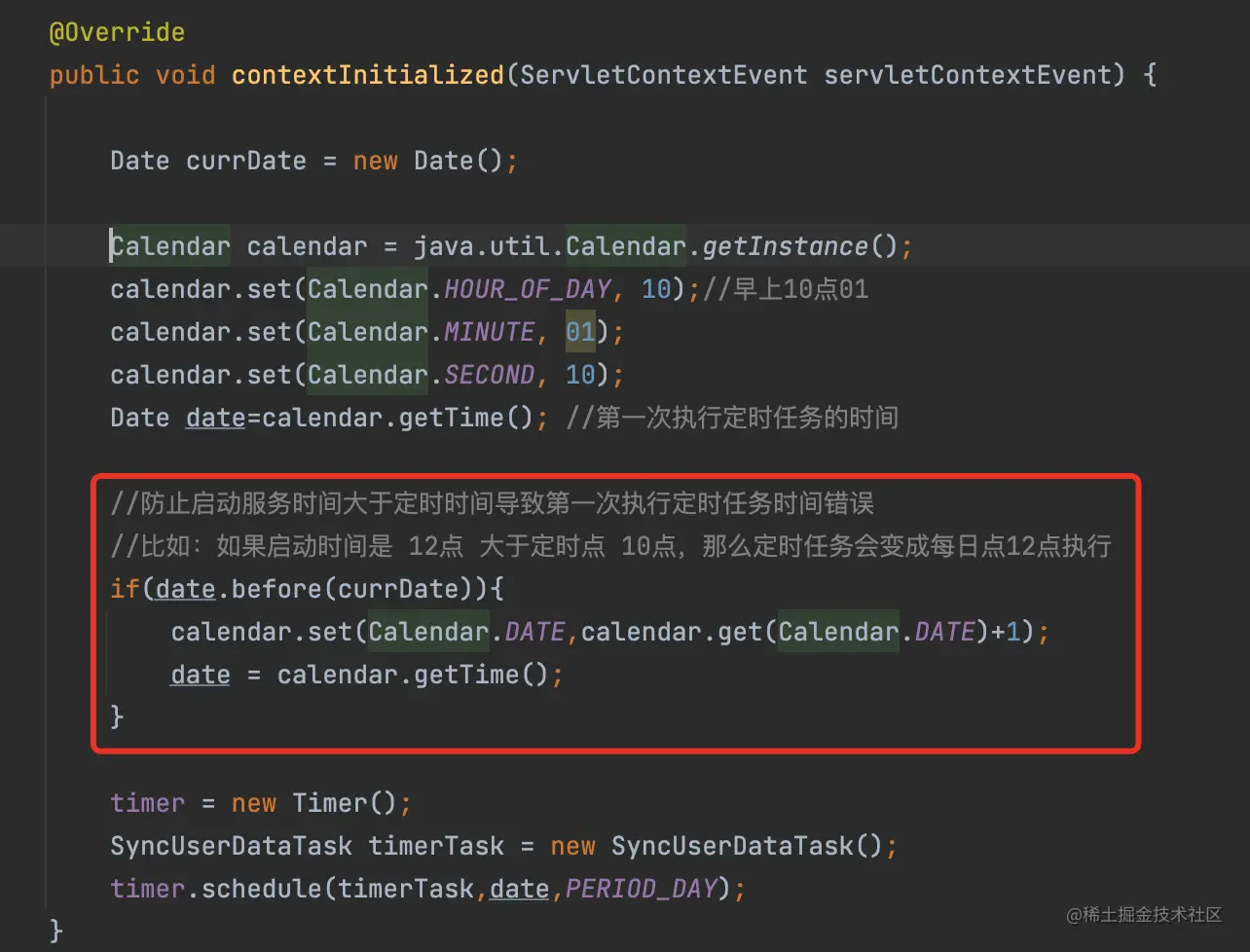
Task: Click the PERIOD_DAY constant
Action: (641, 889)
